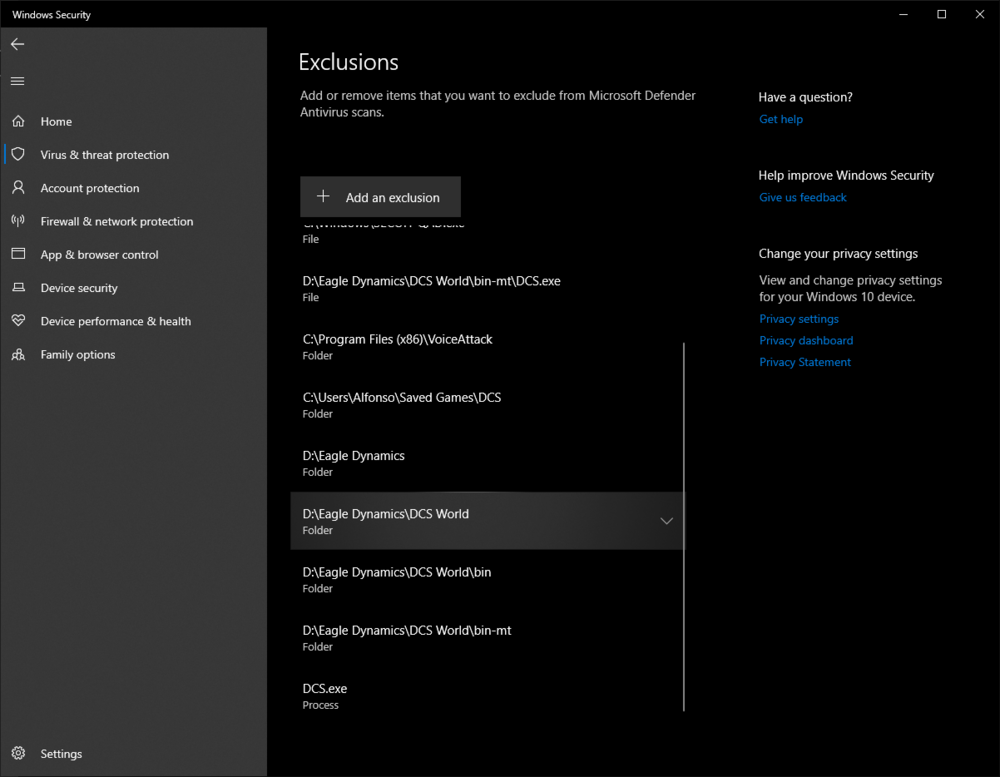Click the App & browser control icon
The image size is (1000, 777).
pyautogui.click(x=18, y=255)
